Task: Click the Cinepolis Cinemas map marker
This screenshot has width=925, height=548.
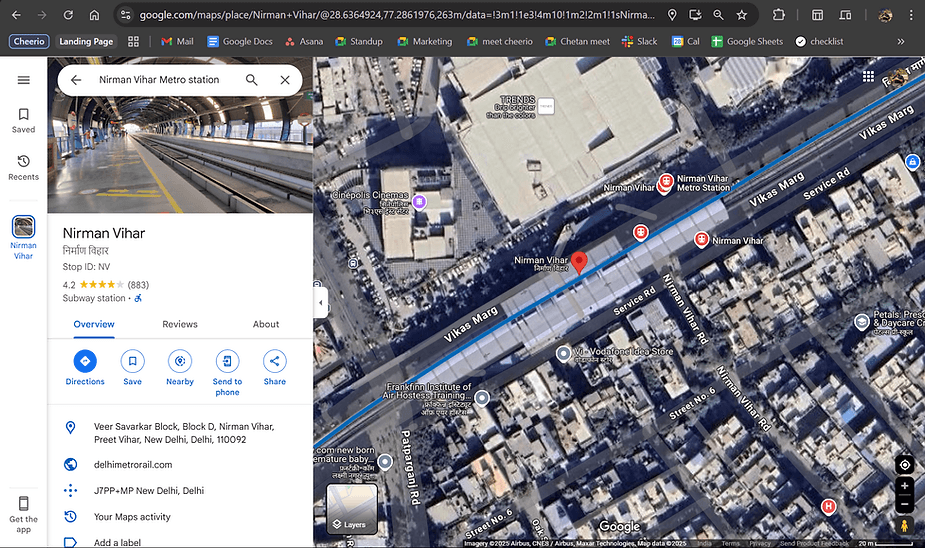Action: pyautogui.click(x=419, y=202)
